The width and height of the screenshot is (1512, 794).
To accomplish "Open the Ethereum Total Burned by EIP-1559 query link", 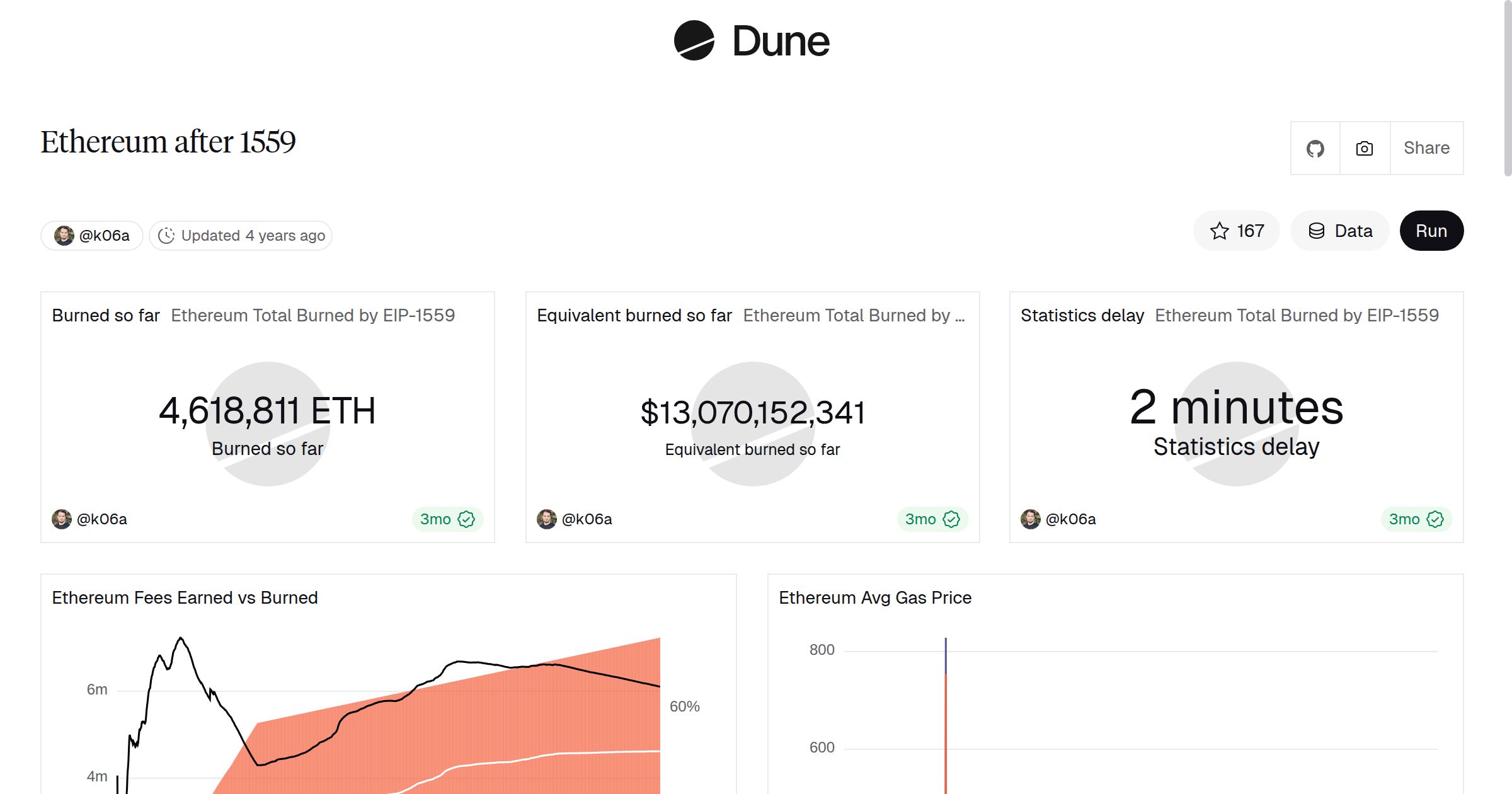I will point(313,315).
